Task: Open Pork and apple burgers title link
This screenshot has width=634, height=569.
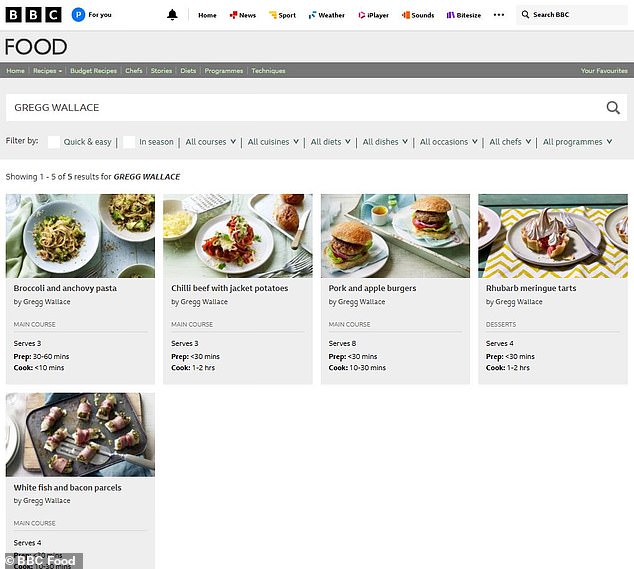Action: (x=372, y=288)
